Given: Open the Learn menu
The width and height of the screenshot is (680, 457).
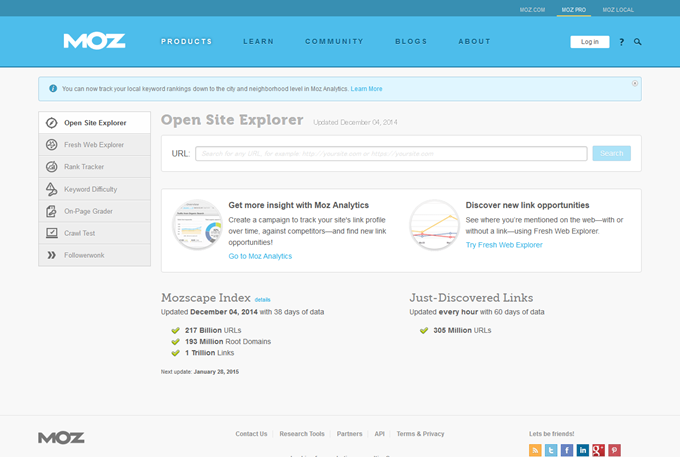Looking at the screenshot, I should pos(258,42).
